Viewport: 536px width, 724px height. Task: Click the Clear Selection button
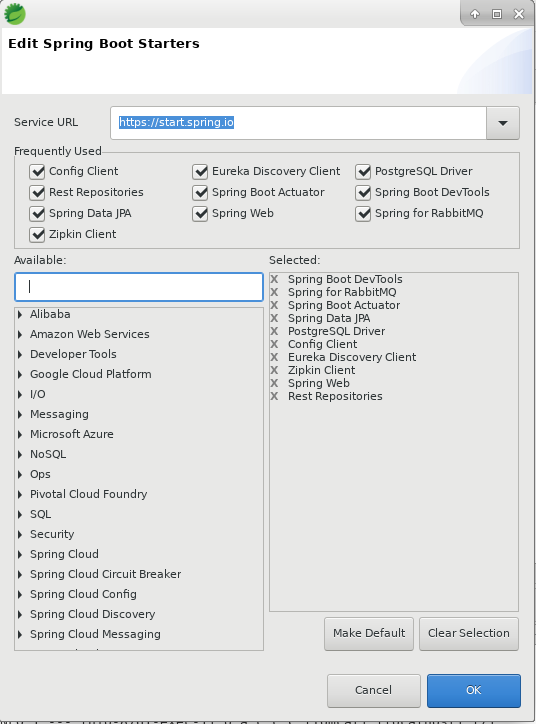(x=469, y=634)
